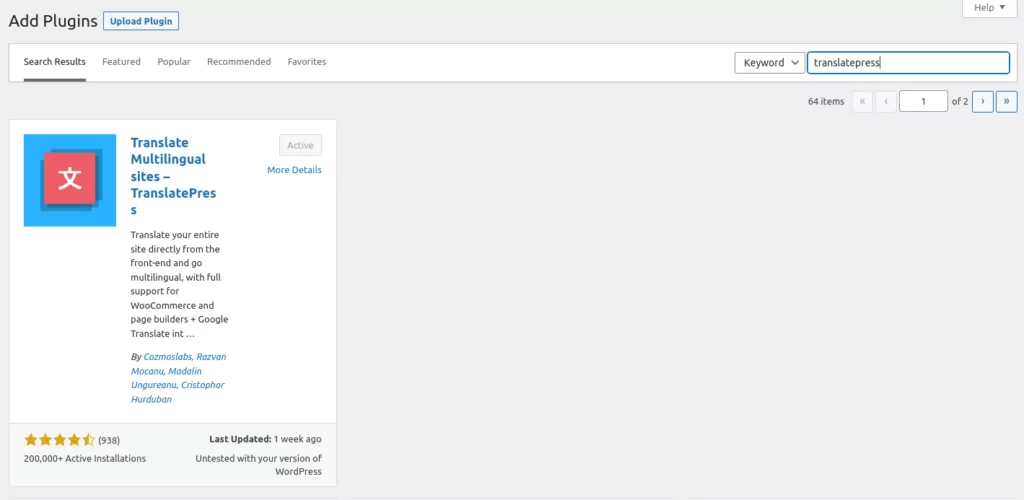
Task: Click the Upload Plugin button
Action: (141, 21)
